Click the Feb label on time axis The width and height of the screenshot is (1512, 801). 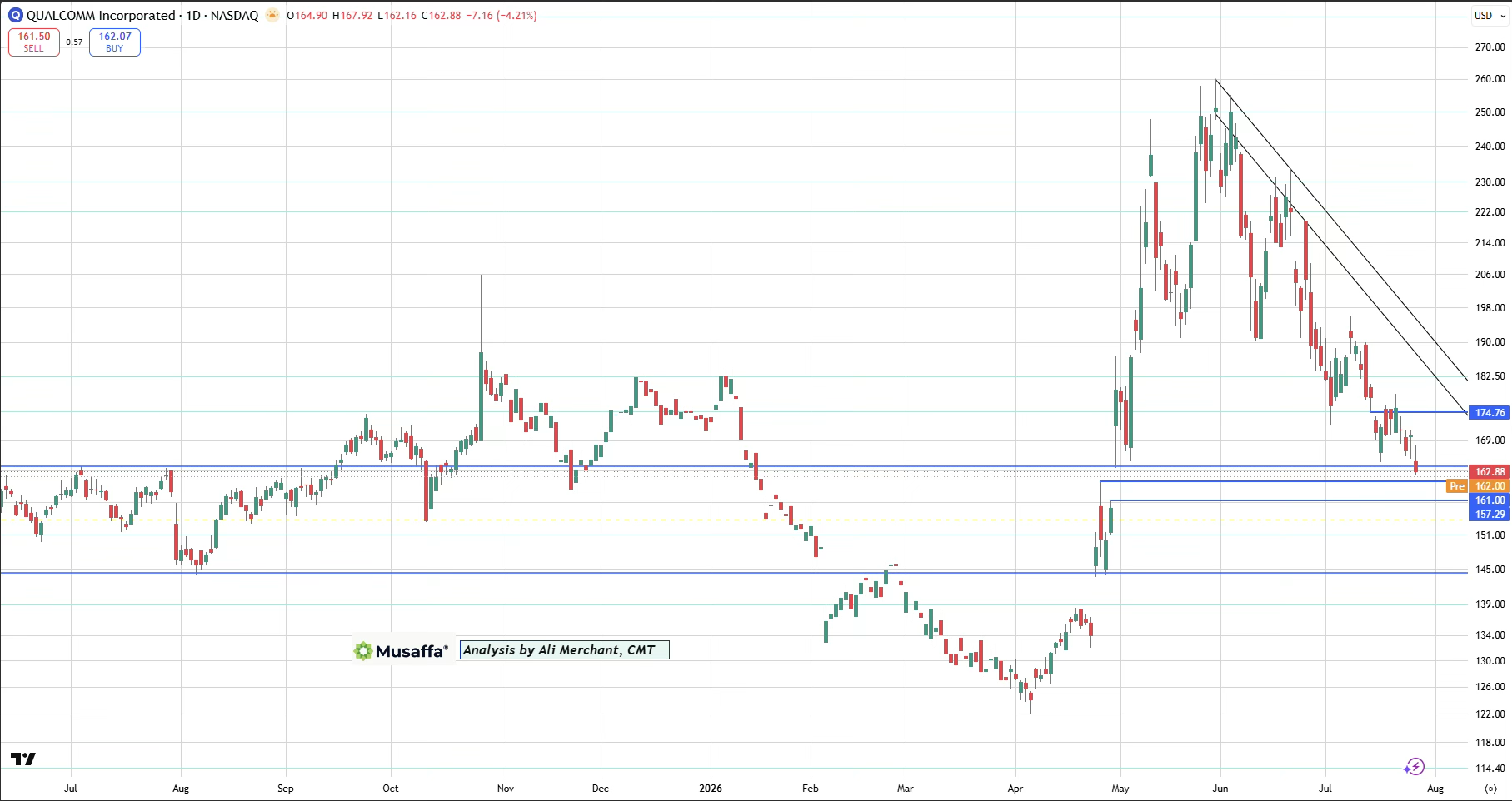tap(811, 789)
